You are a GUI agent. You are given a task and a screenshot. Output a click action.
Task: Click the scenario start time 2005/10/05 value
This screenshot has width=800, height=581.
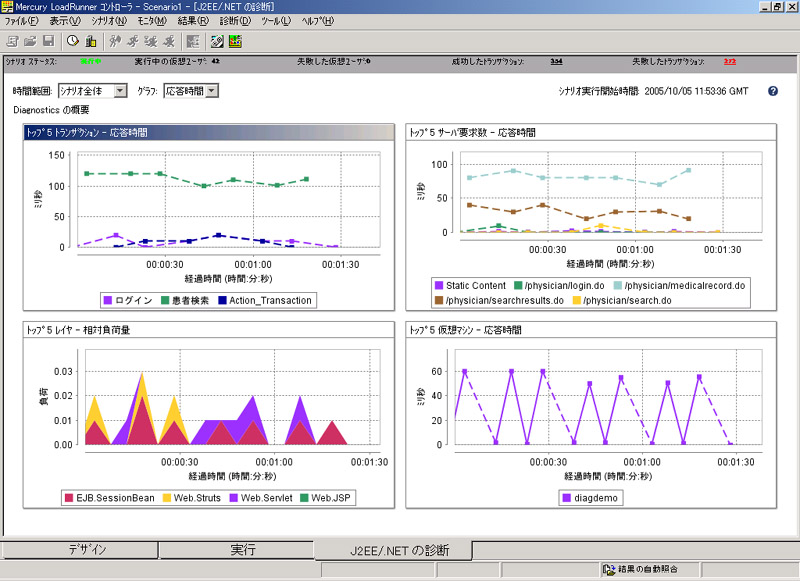(x=696, y=91)
